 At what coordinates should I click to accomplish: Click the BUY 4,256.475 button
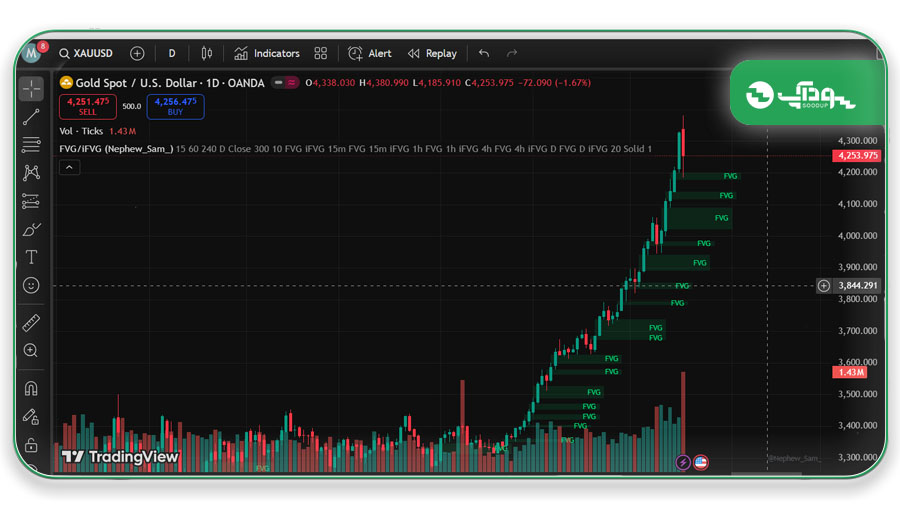[x=175, y=106]
